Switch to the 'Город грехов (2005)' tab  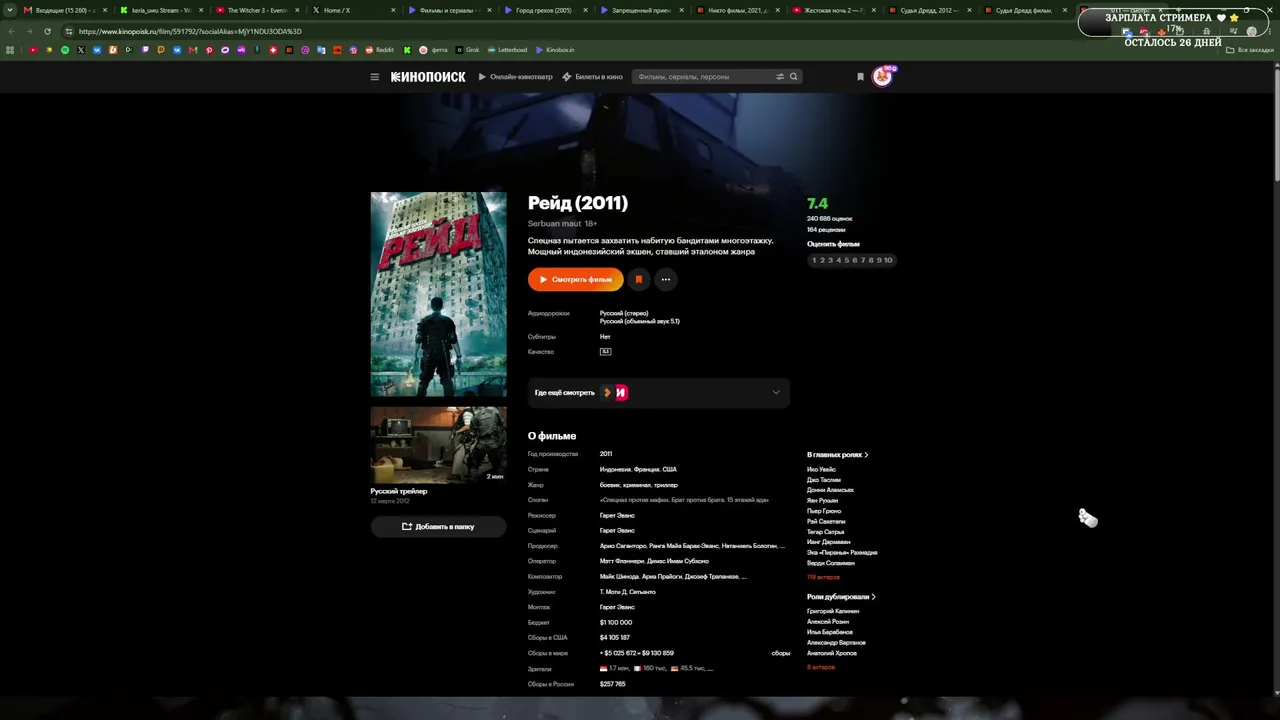pyautogui.click(x=543, y=10)
